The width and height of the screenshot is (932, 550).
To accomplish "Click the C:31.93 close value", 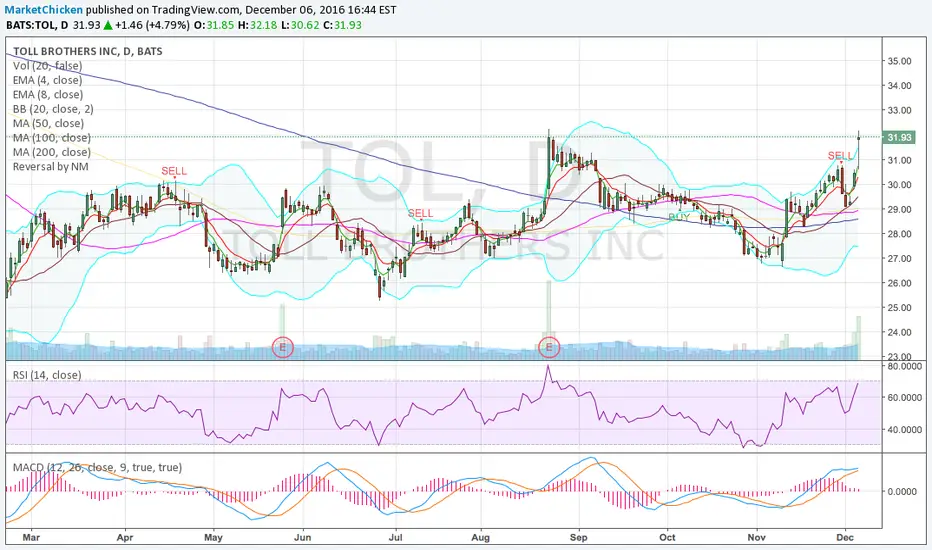I will [343, 25].
